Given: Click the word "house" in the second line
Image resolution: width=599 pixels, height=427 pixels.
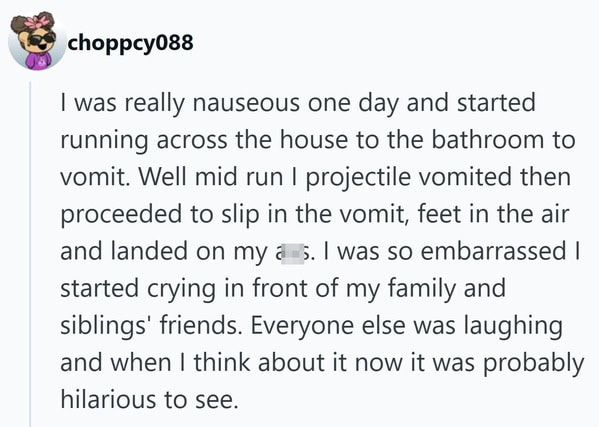Looking at the screenshot, I should 314,140.
